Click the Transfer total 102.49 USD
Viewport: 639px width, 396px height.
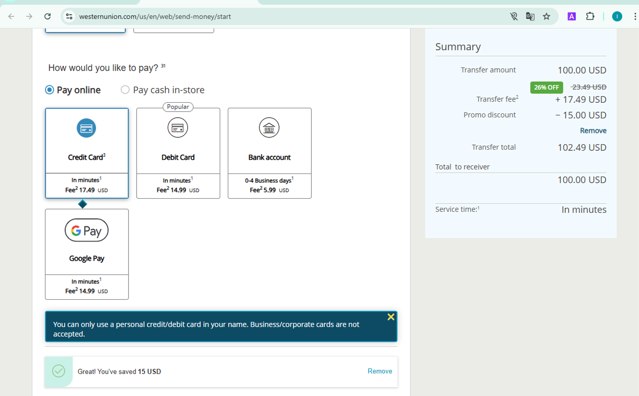[582, 147]
